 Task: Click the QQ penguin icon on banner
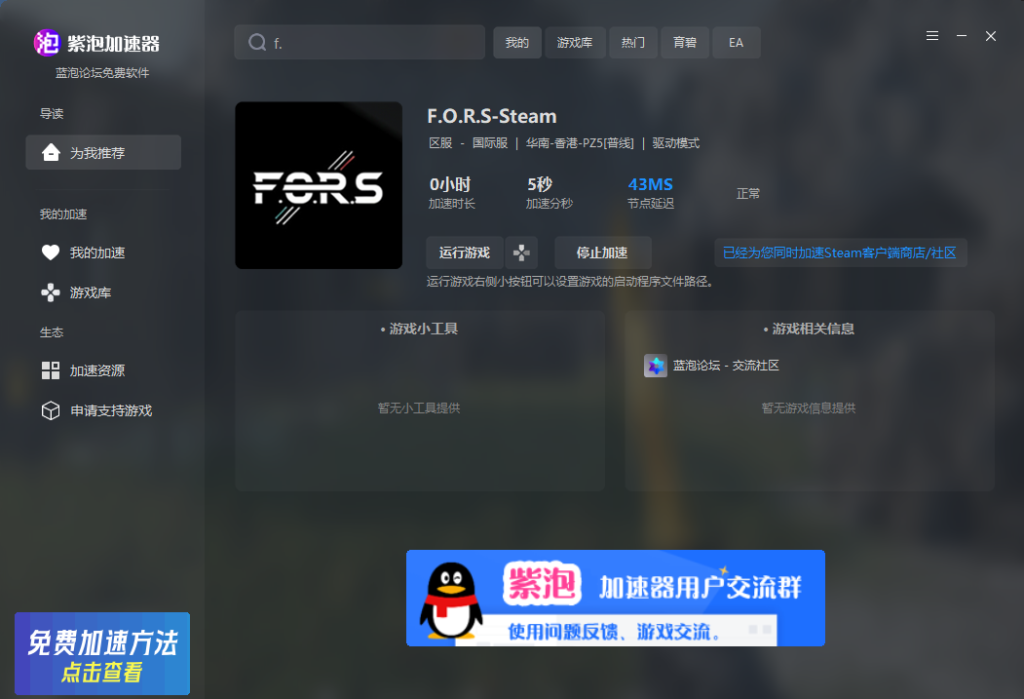(451, 600)
